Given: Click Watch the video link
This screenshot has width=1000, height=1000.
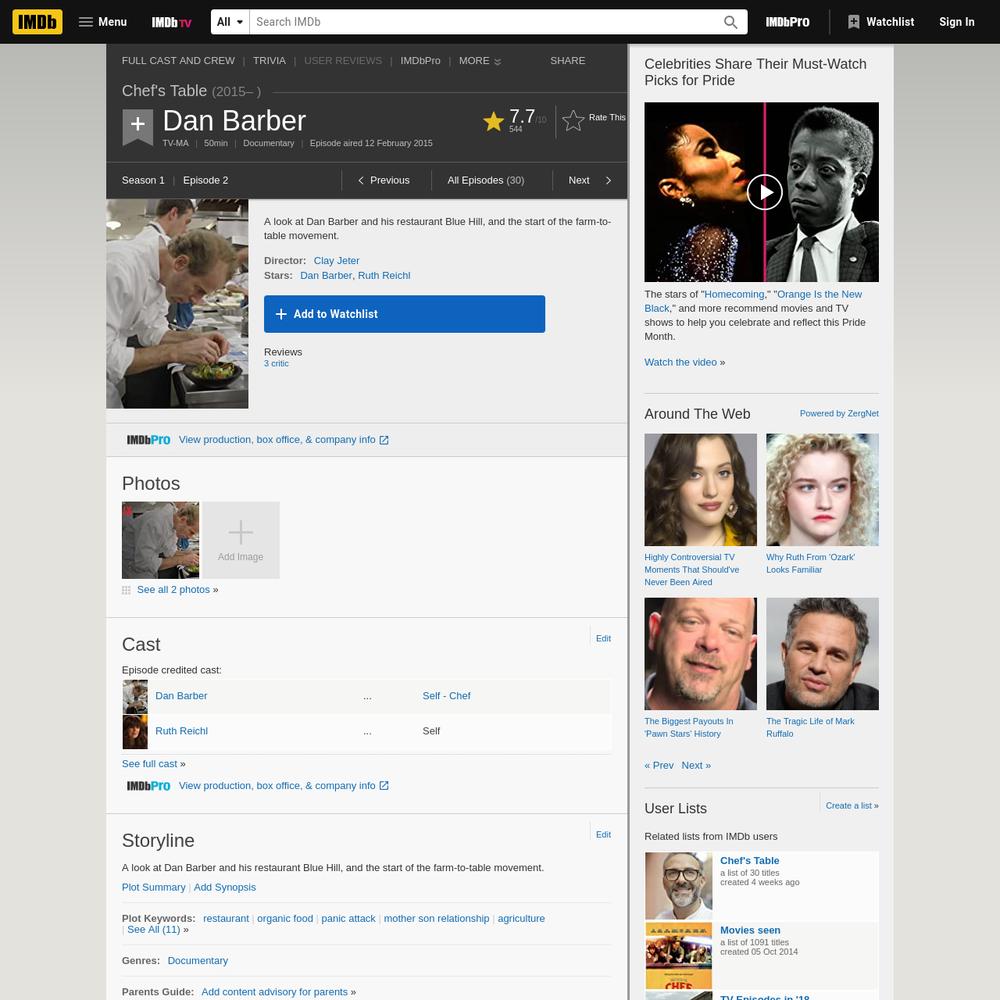Looking at the screenshot, I should coord(680,362).
